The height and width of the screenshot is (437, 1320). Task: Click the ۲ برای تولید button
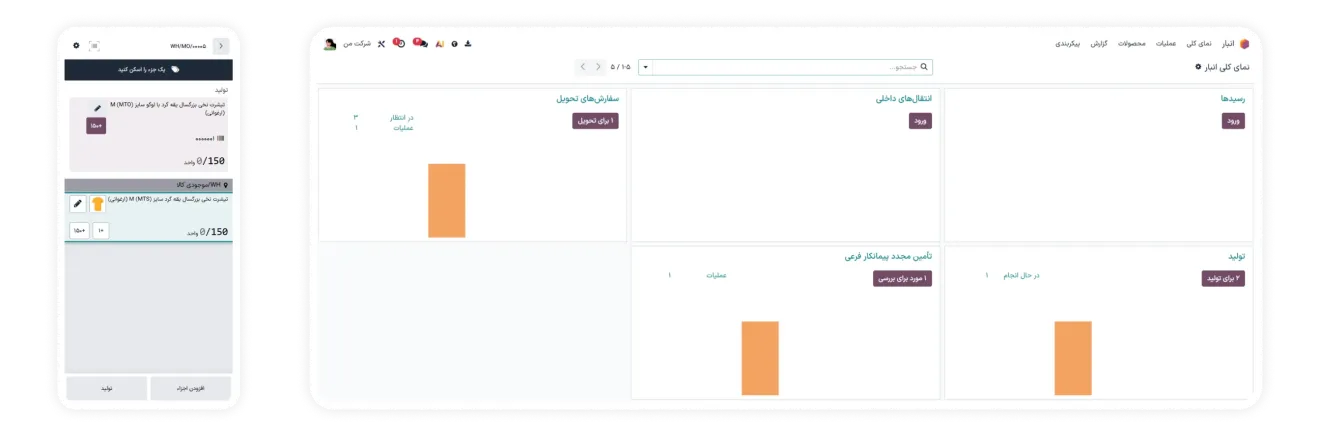(x=1223, y=279)
